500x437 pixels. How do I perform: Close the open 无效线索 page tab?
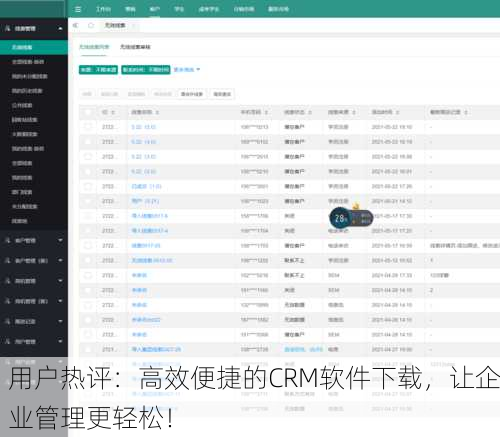coord(133,25)
